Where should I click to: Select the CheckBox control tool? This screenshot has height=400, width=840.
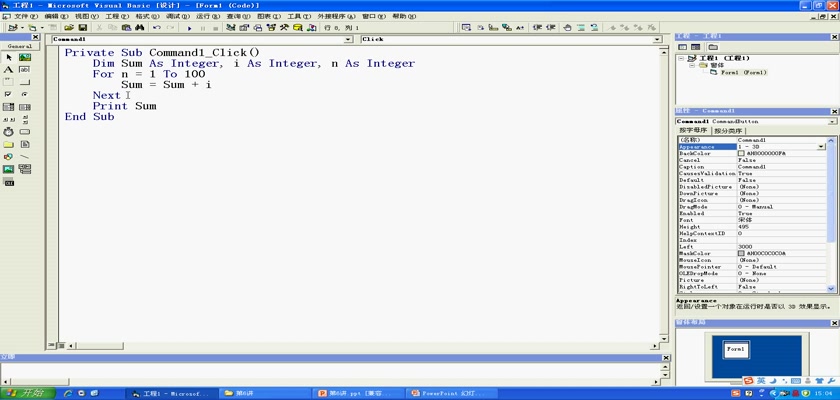9,94
